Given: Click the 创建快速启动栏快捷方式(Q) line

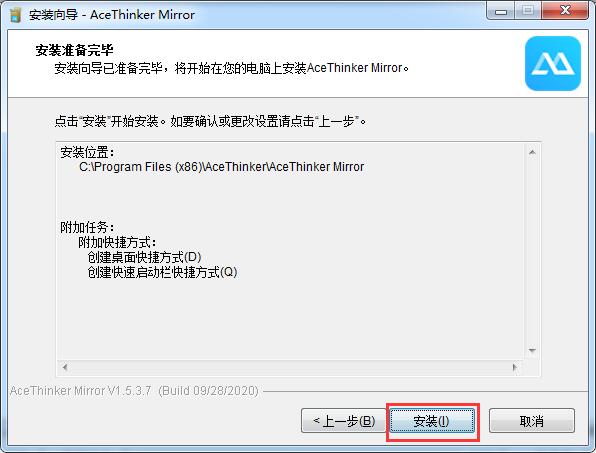Looking at the screenshot, I should click(162, 272).
